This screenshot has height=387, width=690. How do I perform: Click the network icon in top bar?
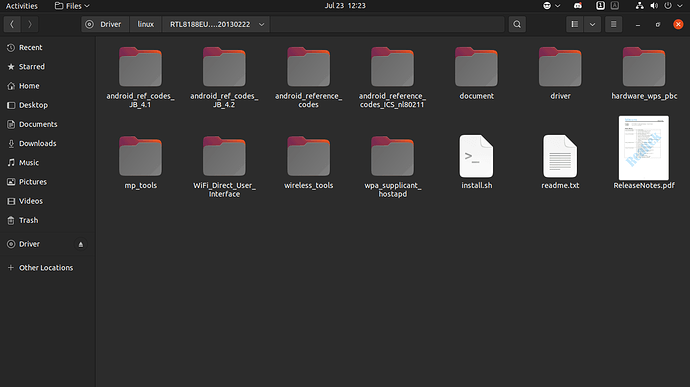(639, 6)
